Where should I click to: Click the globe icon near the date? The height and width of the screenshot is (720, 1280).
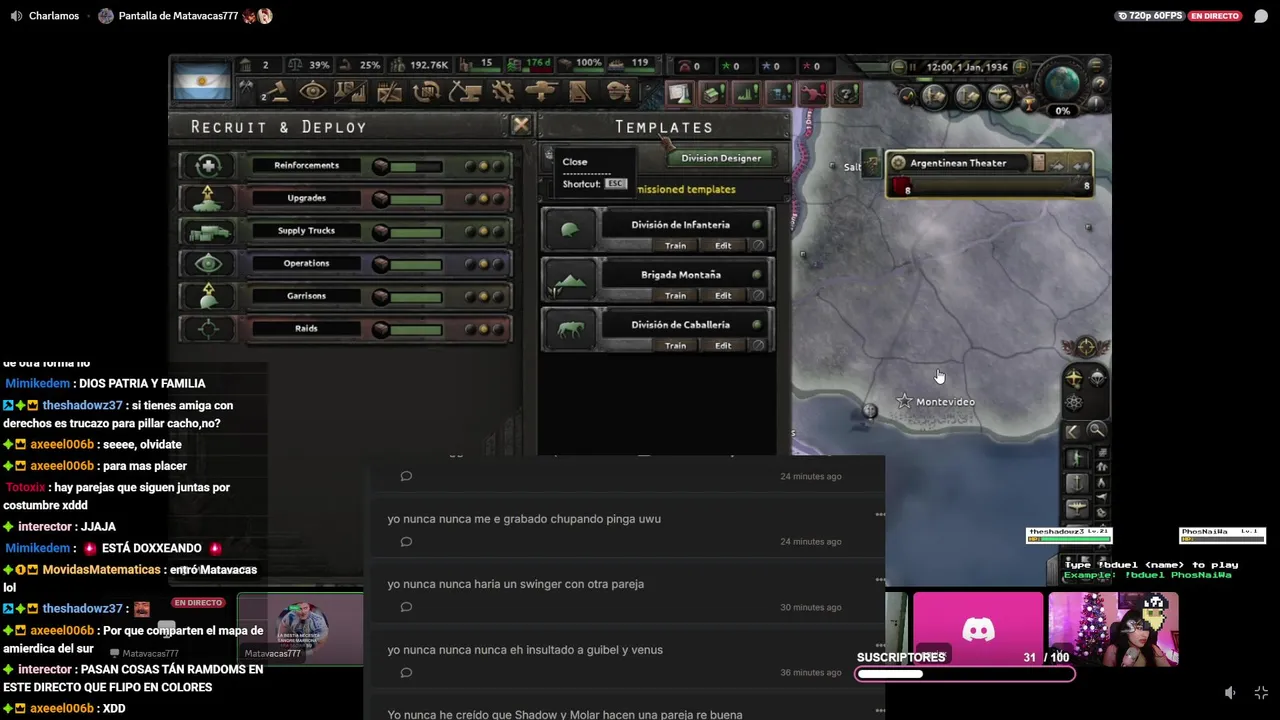coord(1062,82)
